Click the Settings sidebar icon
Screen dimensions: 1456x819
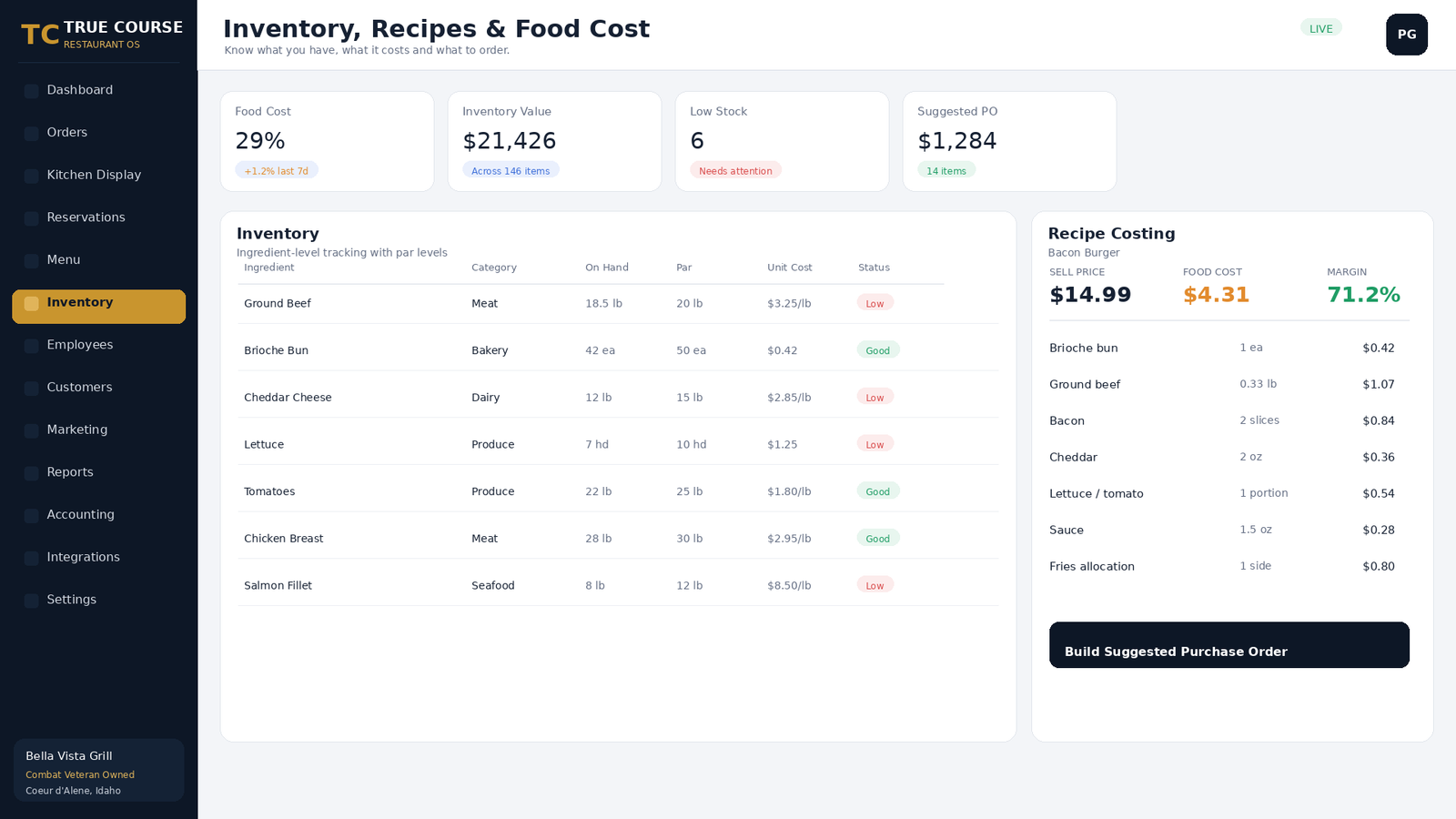(31, 601)
